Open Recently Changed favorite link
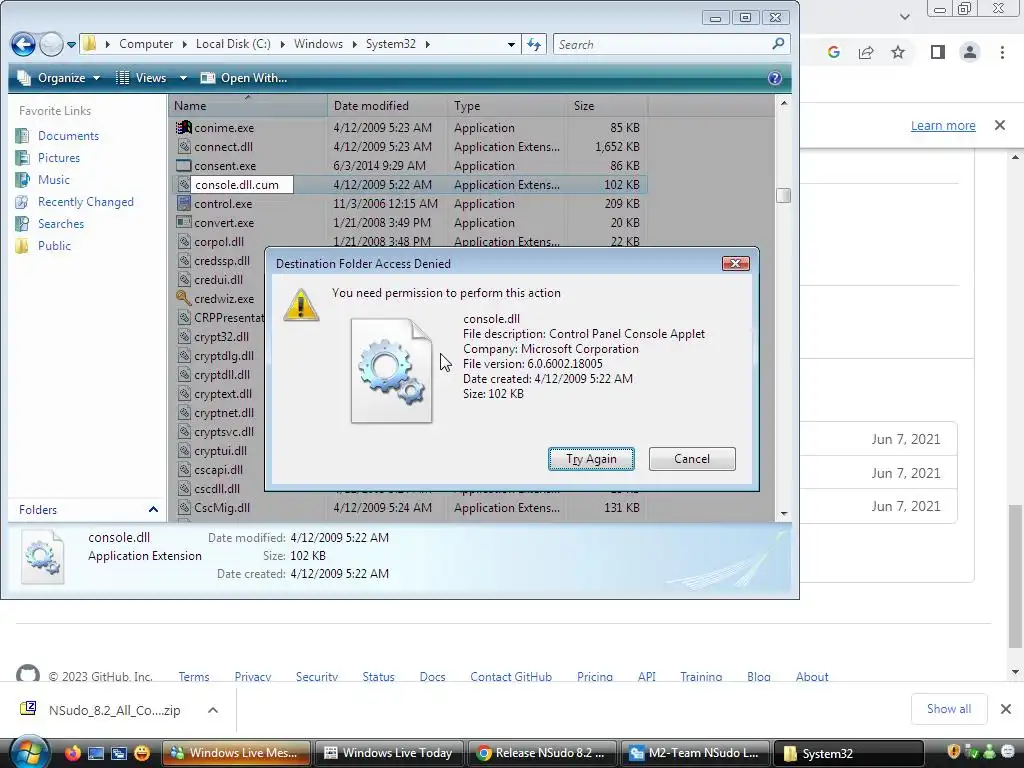Viewport: 1024px width, 768px height. point(86,202)
